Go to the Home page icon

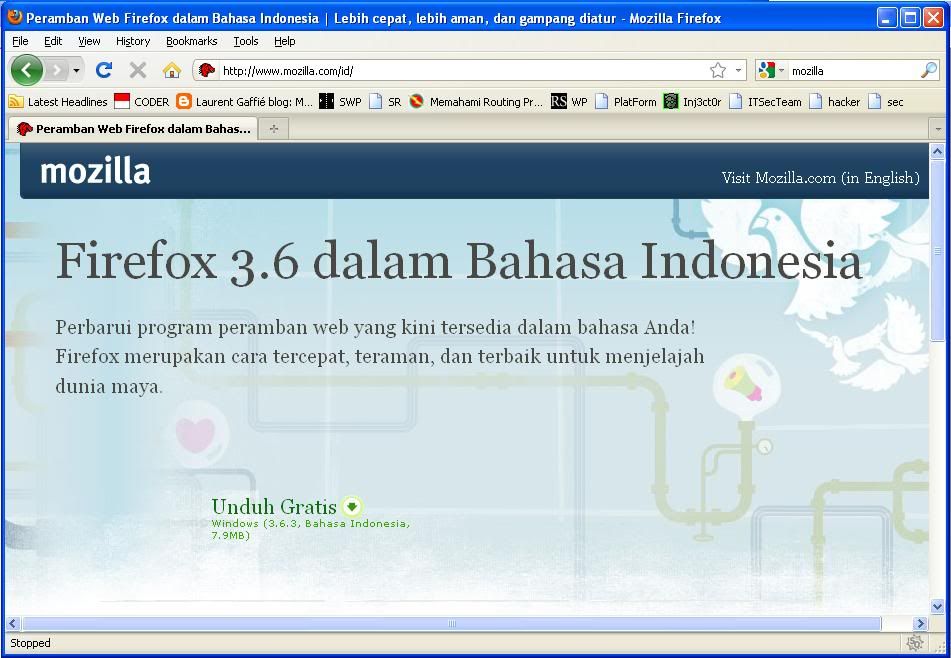pos(172,70)
